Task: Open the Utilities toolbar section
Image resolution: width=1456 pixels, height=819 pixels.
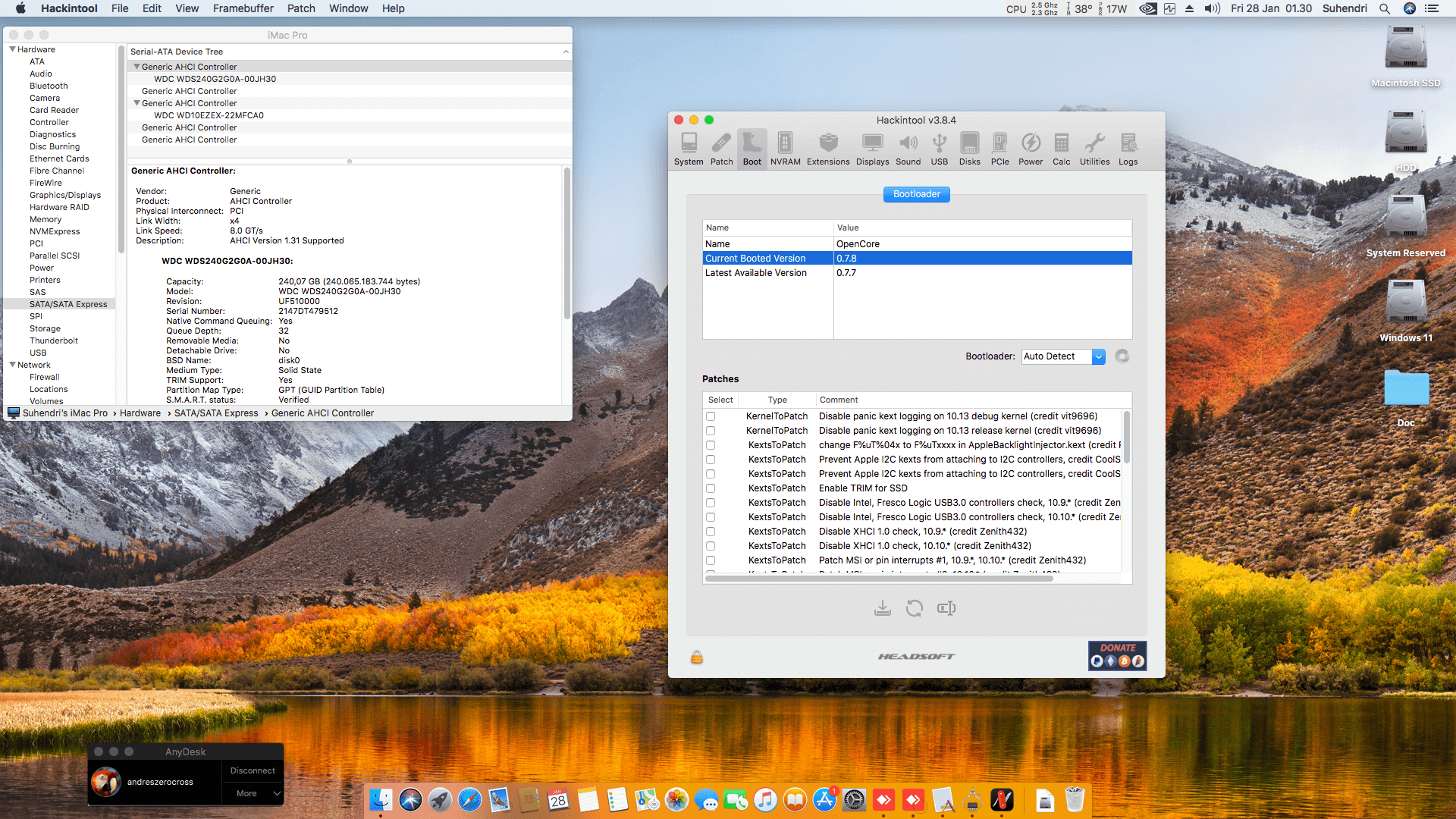Action: pos(1094,149)
